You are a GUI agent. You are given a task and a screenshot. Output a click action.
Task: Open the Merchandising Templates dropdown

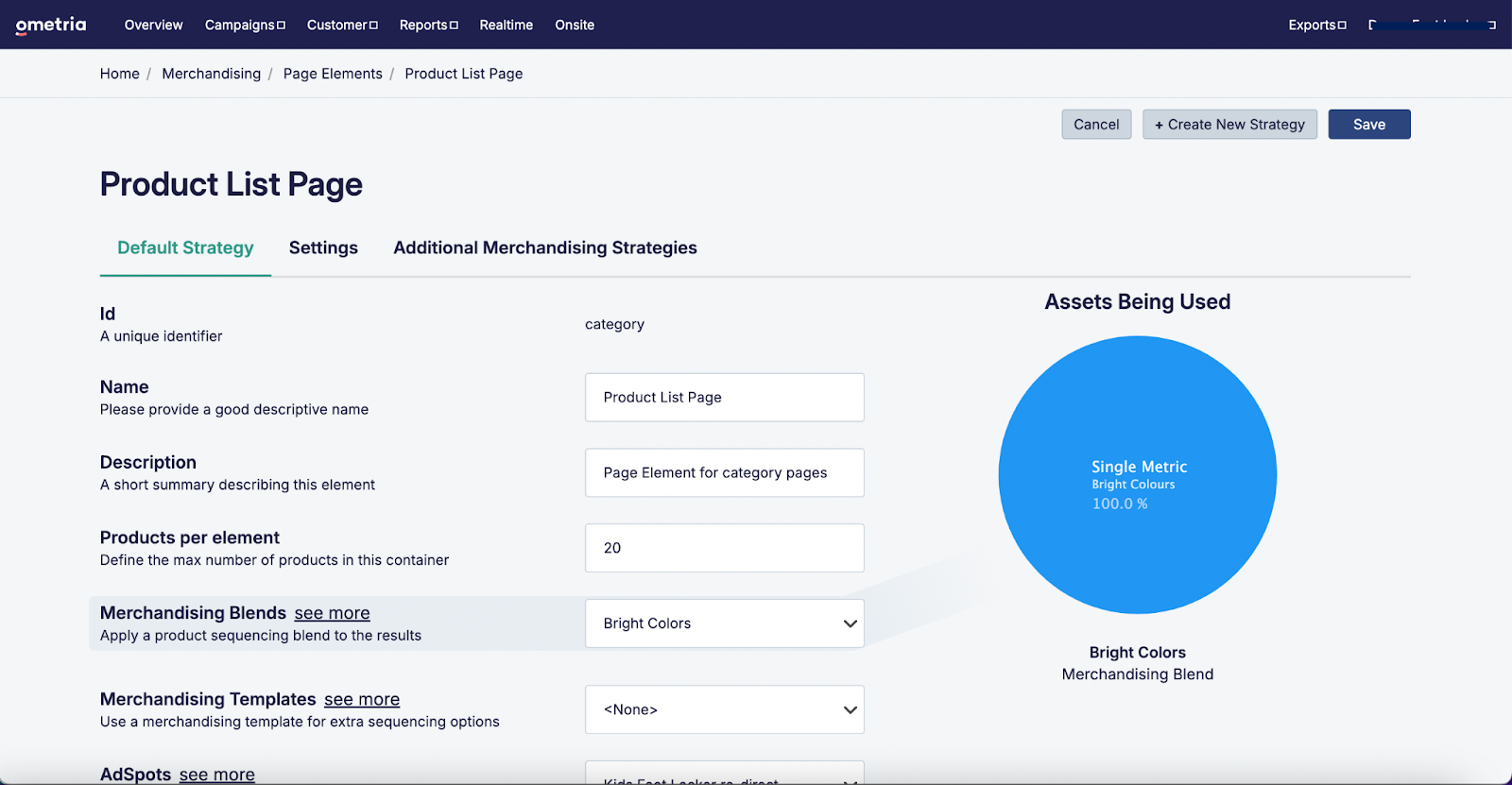click(725, 709)
